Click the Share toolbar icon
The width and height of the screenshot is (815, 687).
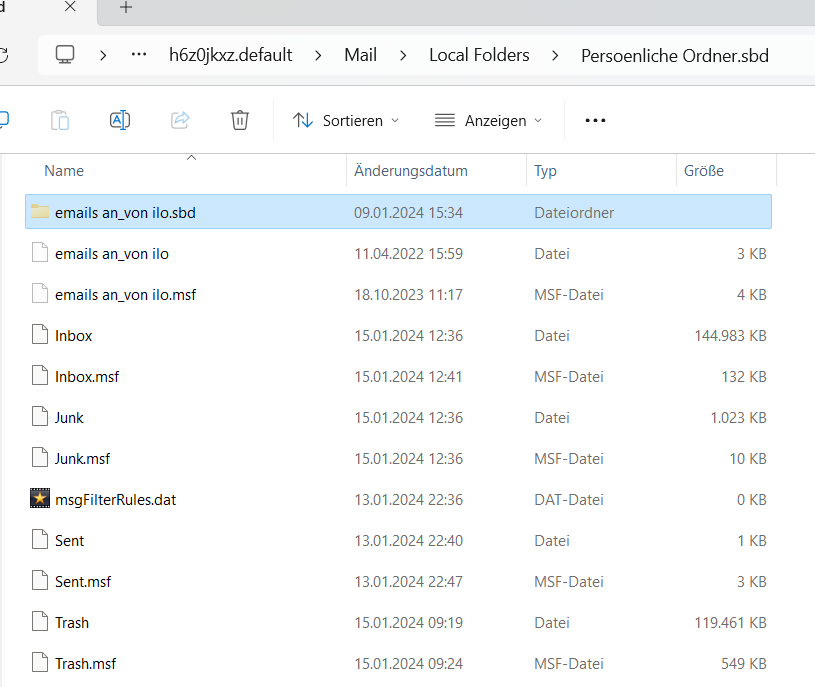click(x=180, y=120)
